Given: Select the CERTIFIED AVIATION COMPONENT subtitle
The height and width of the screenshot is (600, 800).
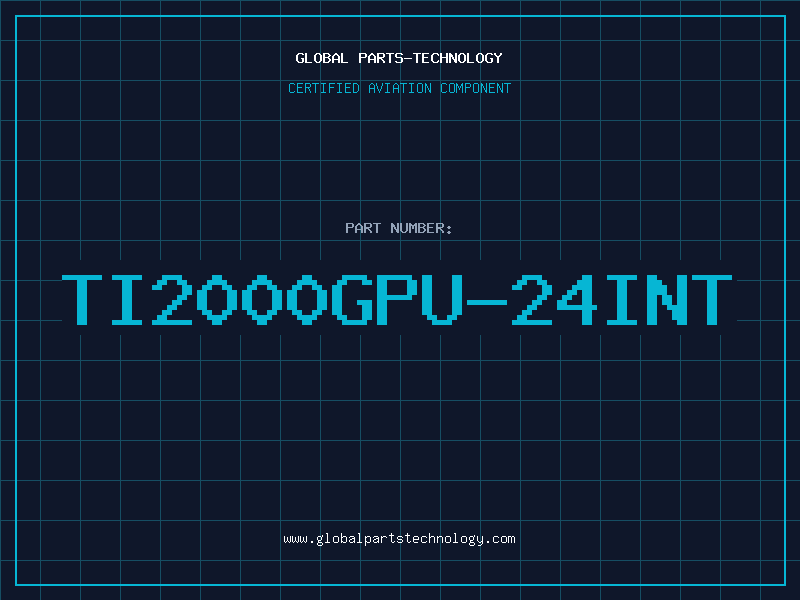Looking at the screenshot, I should [399, 88].
